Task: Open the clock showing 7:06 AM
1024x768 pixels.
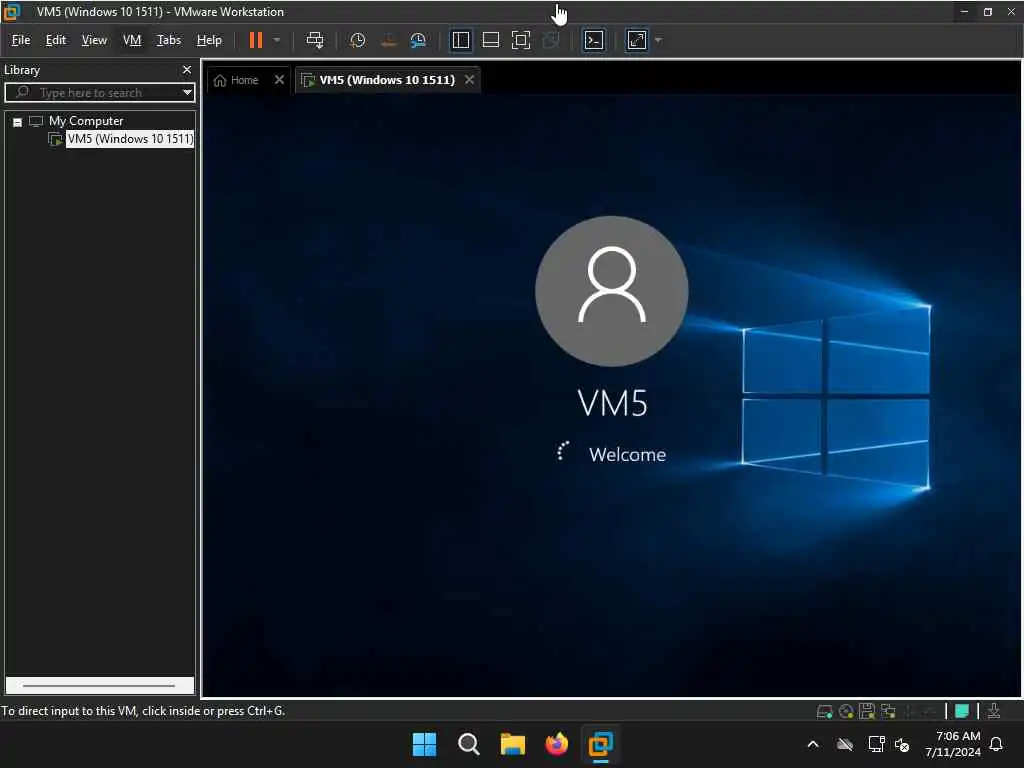Action: click(x=953, y=744)
